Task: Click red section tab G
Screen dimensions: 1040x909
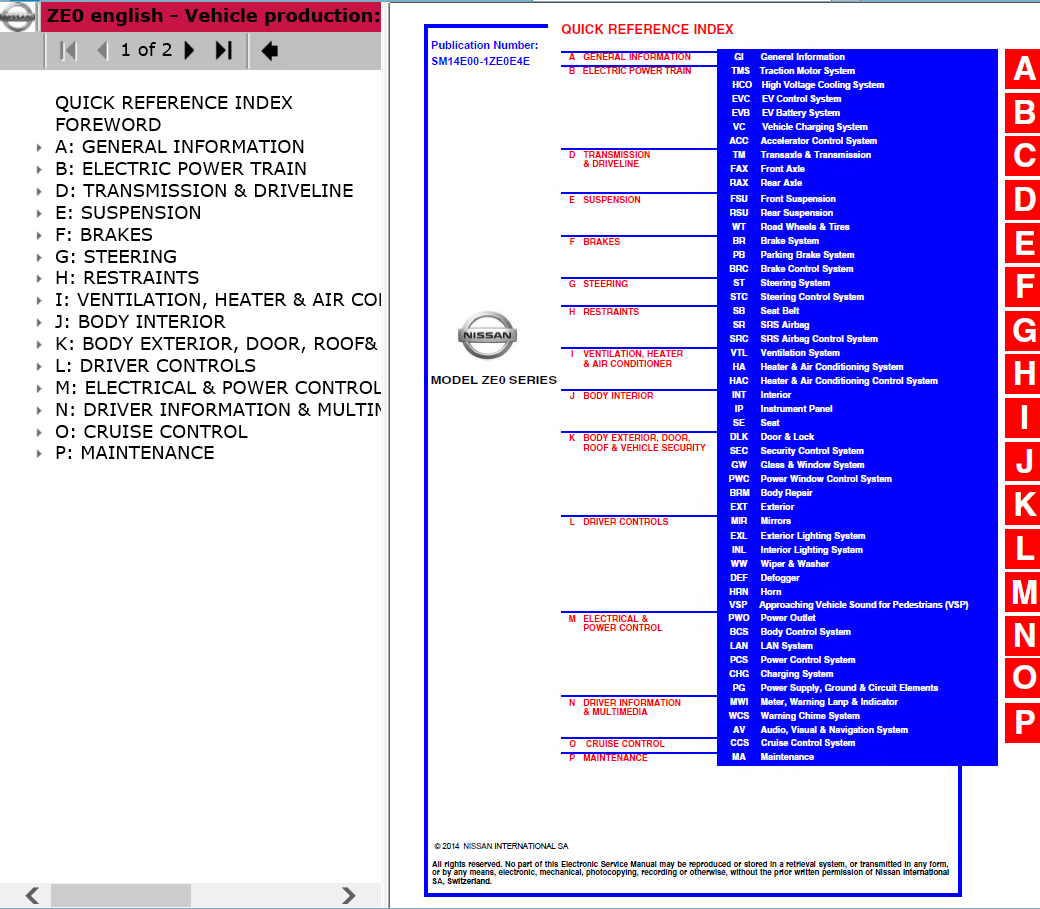Action: (x=1023, y=330)
